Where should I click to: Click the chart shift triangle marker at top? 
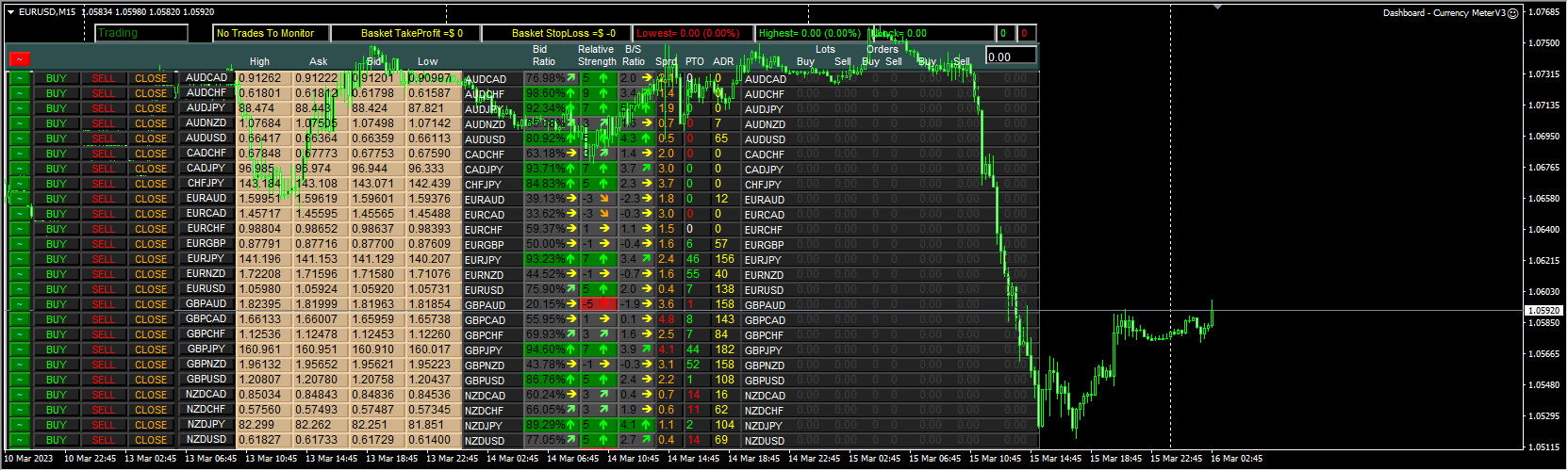(1217, 8)
